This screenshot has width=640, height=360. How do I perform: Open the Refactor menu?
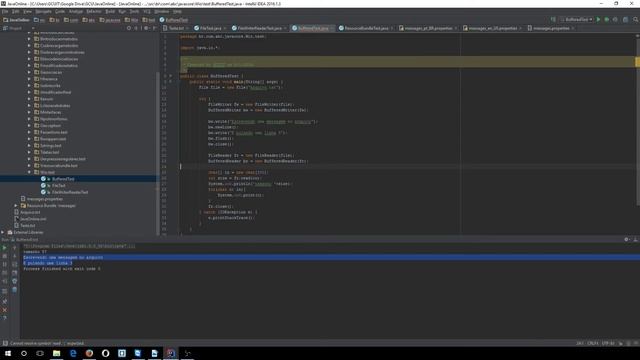click(x=93, y=11)
